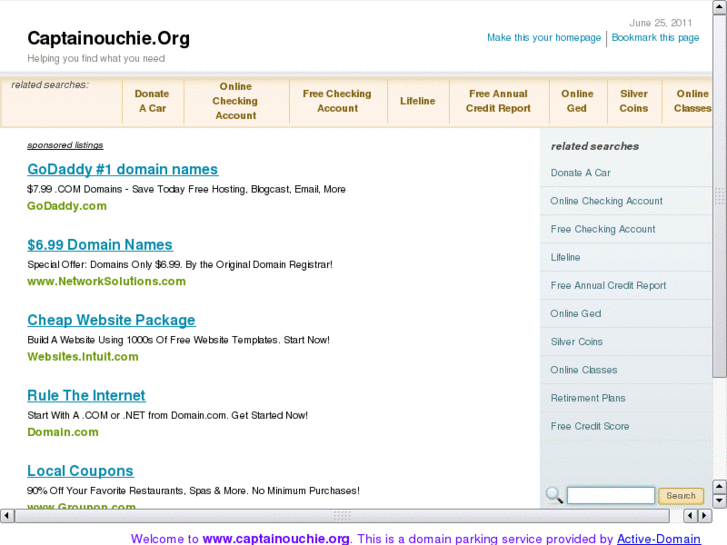Select 'Donate A Car' in top bar
This screenshot has width=727, height=545.
152,101
